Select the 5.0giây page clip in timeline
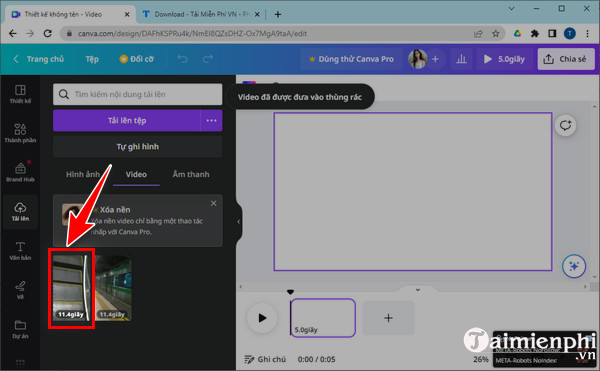 [x=323, y=318]
